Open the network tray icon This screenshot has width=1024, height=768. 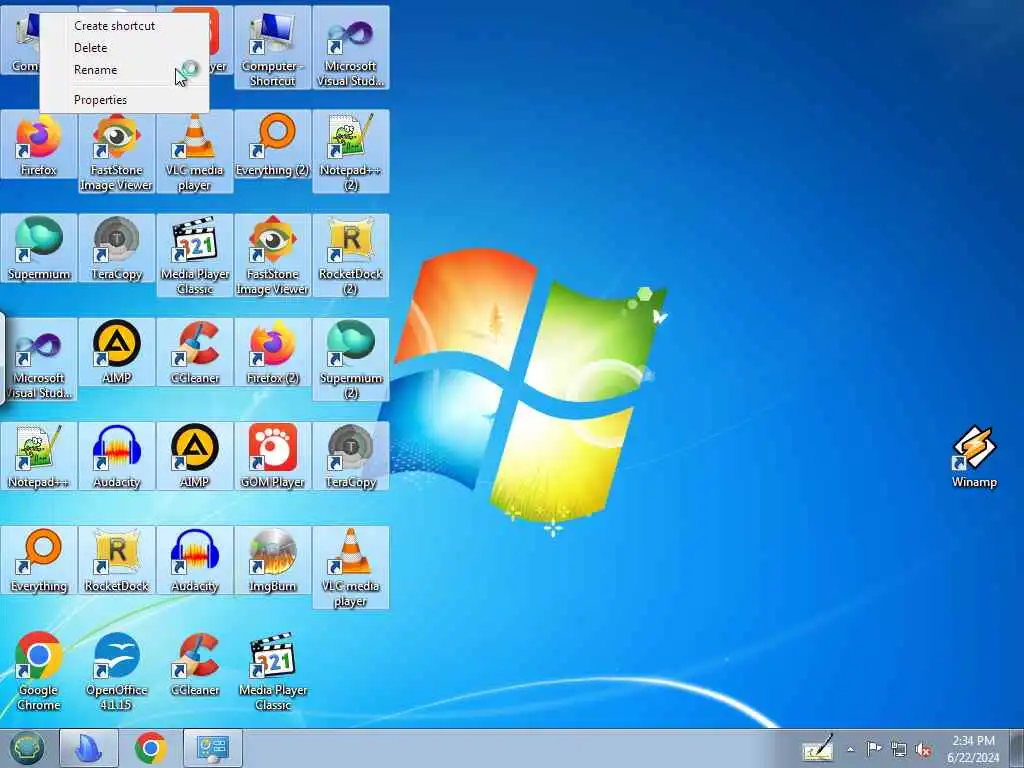tap(899, 749)
